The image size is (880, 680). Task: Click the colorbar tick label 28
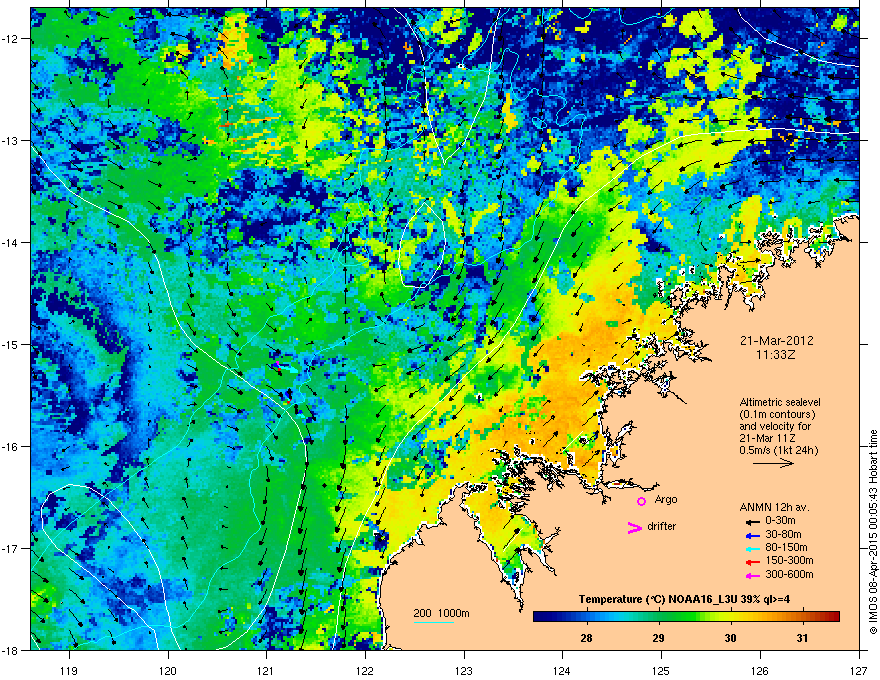586,638
